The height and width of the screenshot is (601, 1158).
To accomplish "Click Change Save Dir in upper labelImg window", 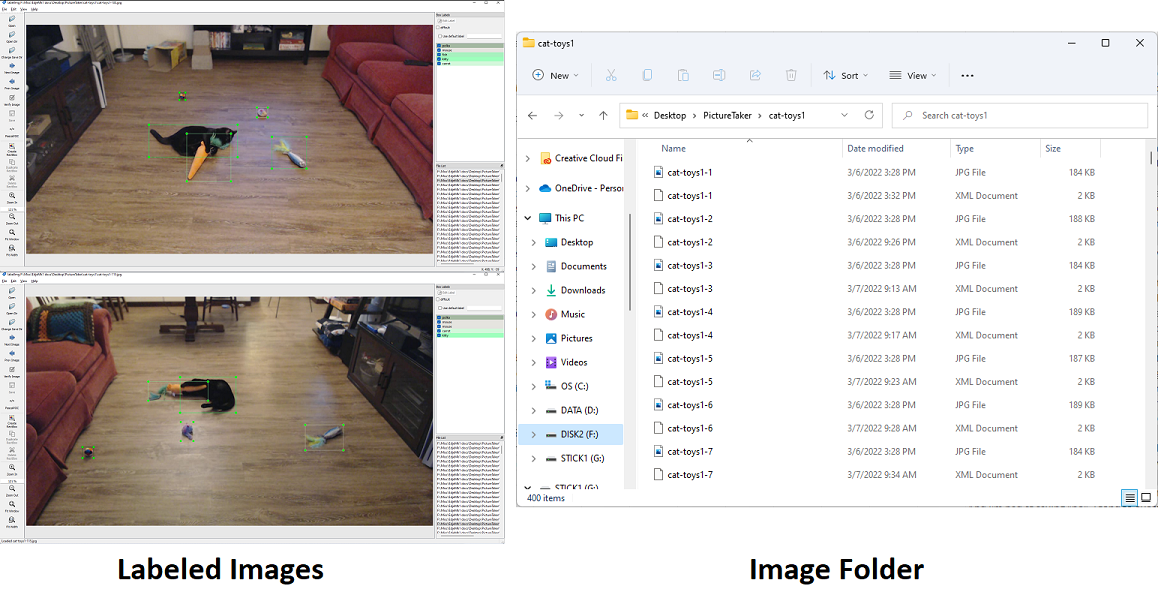I will (x=12, y=52).
